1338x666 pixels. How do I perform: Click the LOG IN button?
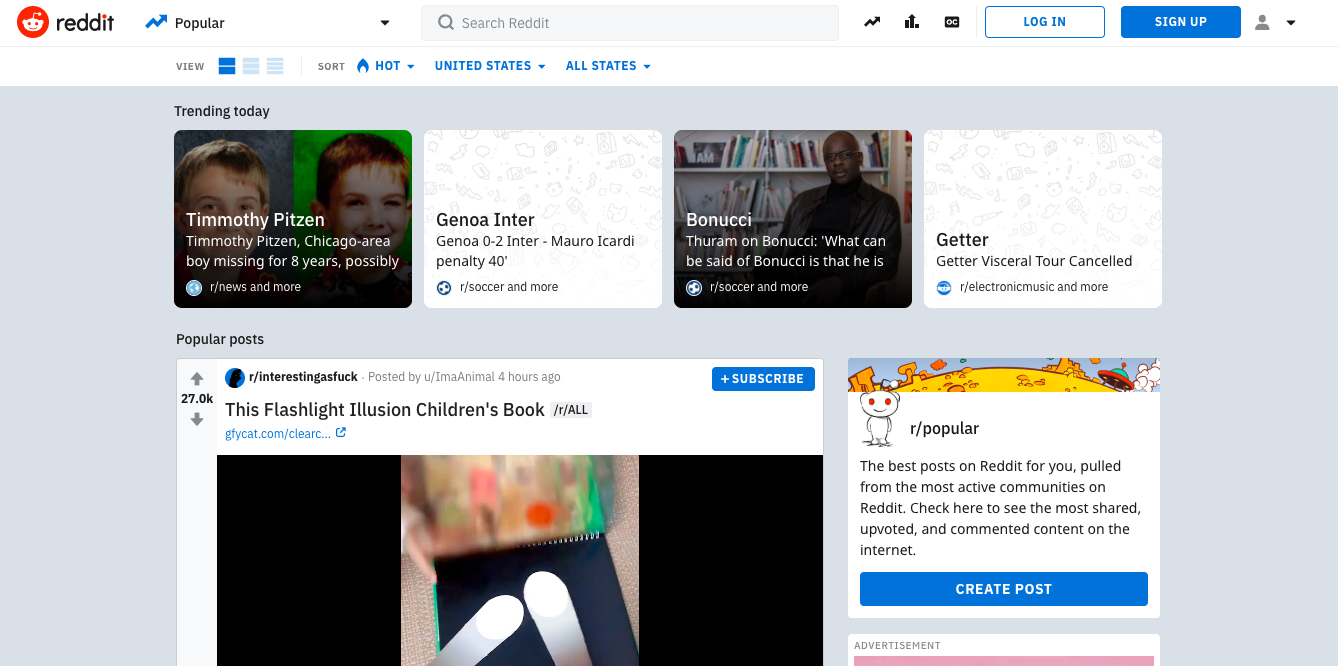click(1045, 22)
